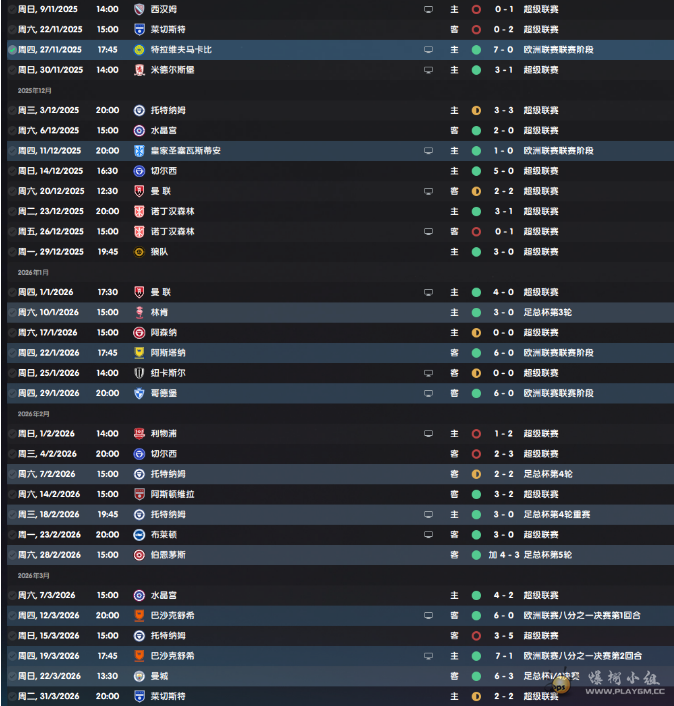Select row circle for 29/1/2026 match
674x706 pixels.
tap(12, 393)
